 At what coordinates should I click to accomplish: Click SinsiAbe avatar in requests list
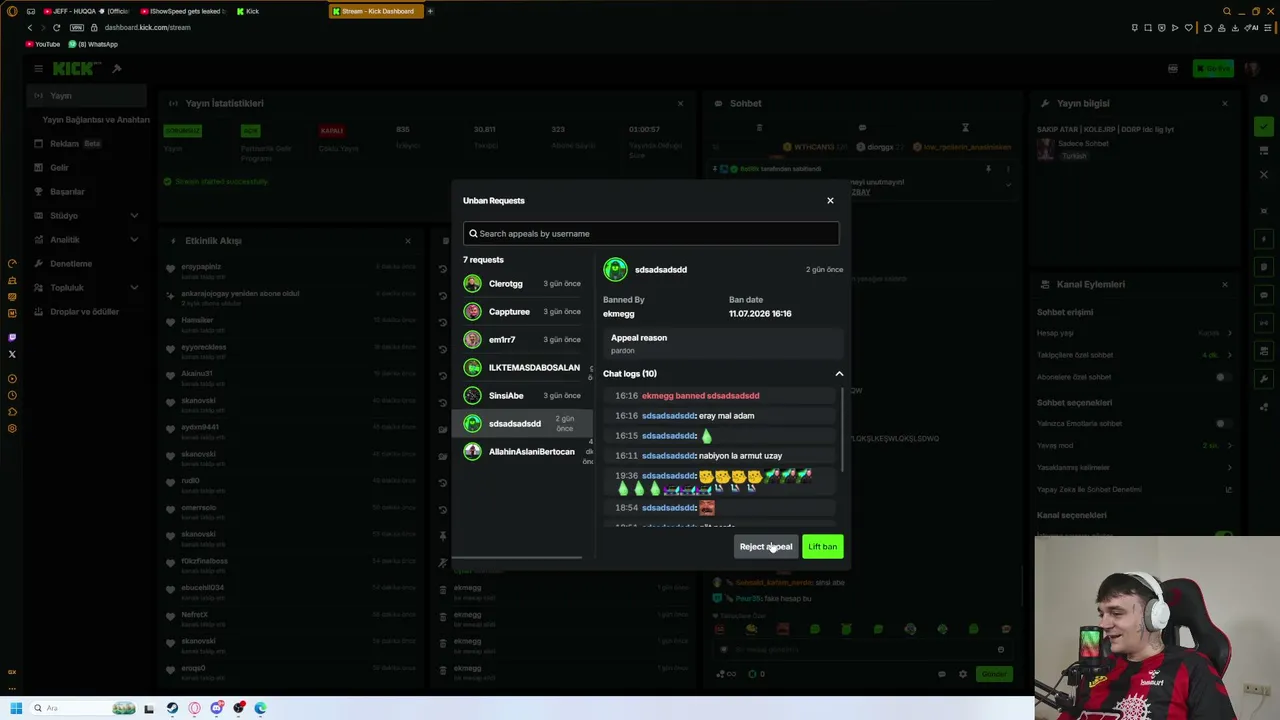[472, 395]
